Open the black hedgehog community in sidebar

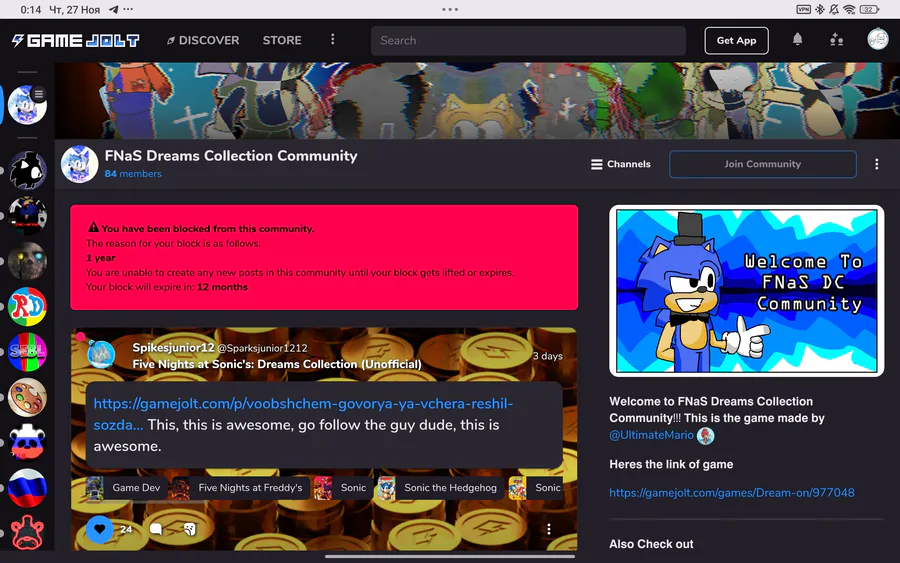click(x=27, y=170)
